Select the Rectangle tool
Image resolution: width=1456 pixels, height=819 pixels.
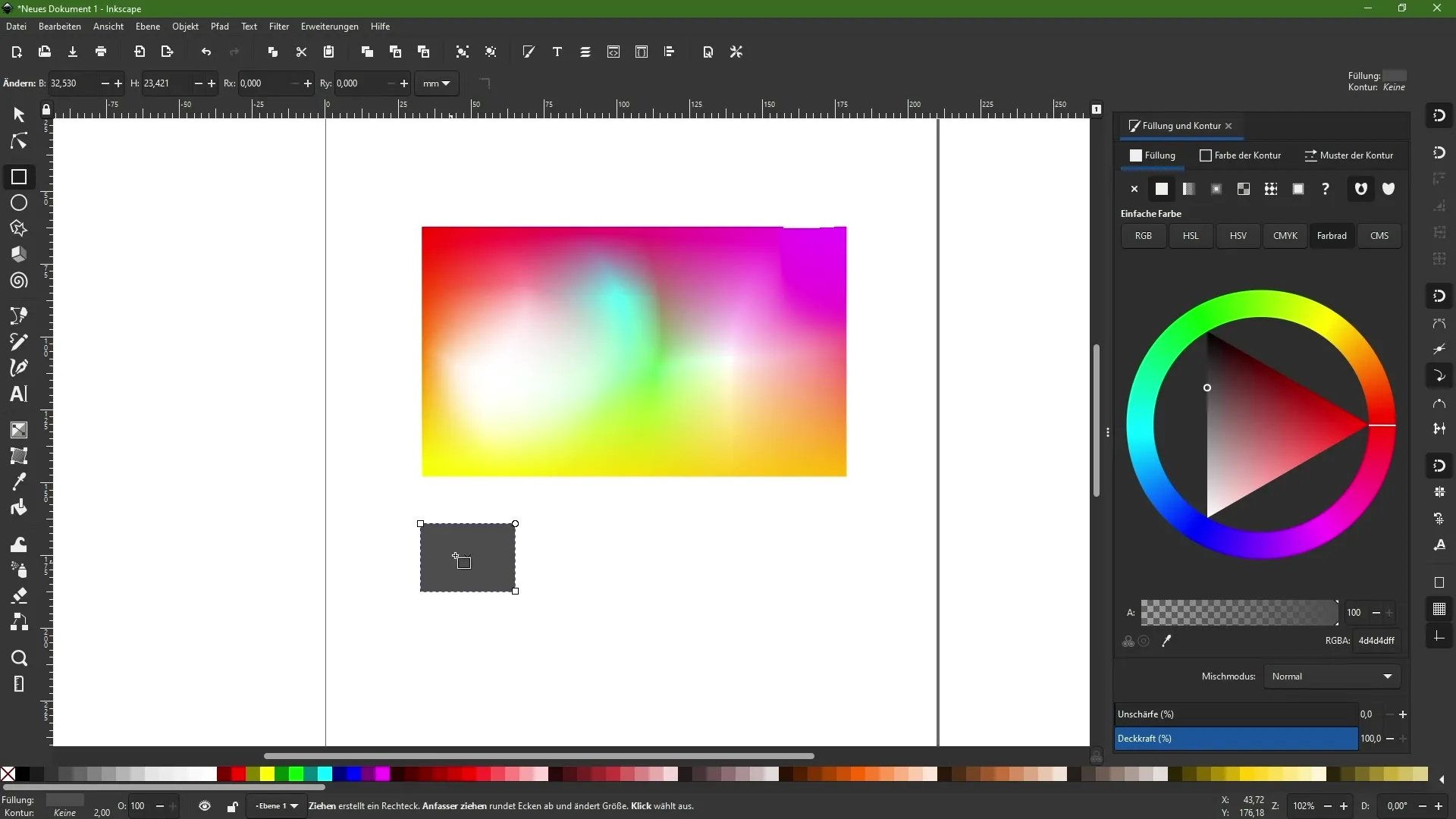click(19, 177)
